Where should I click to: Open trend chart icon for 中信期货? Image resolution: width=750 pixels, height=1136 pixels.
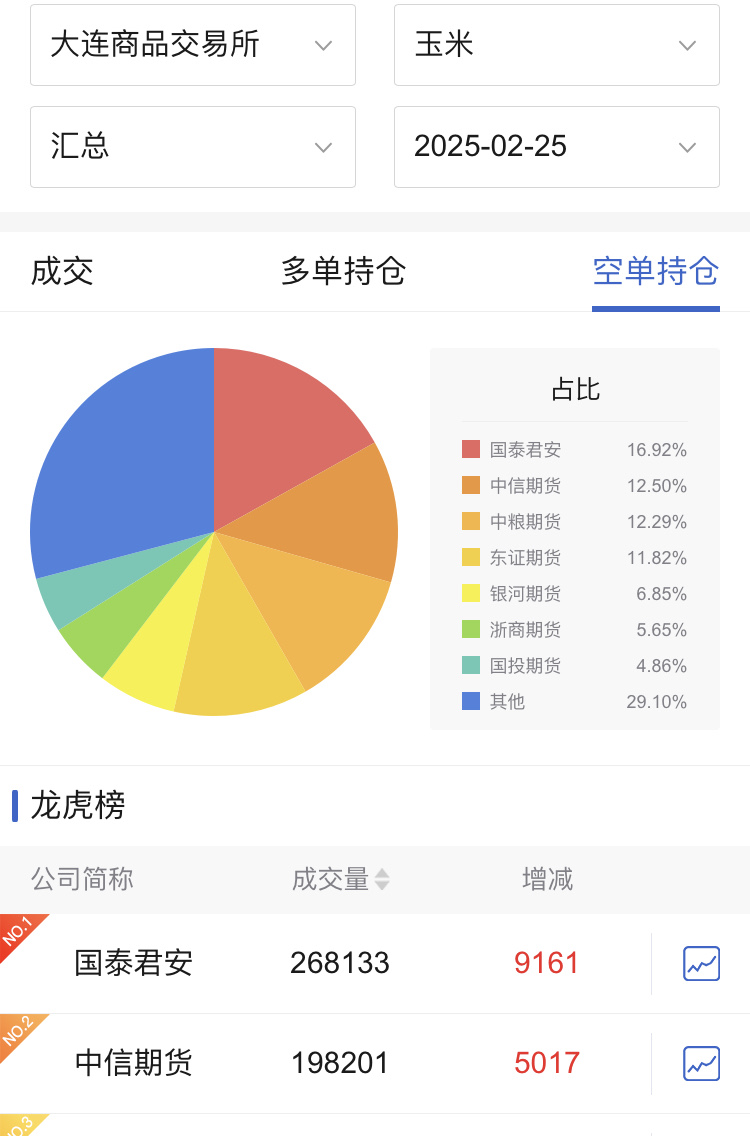(x=701, y=1063)
